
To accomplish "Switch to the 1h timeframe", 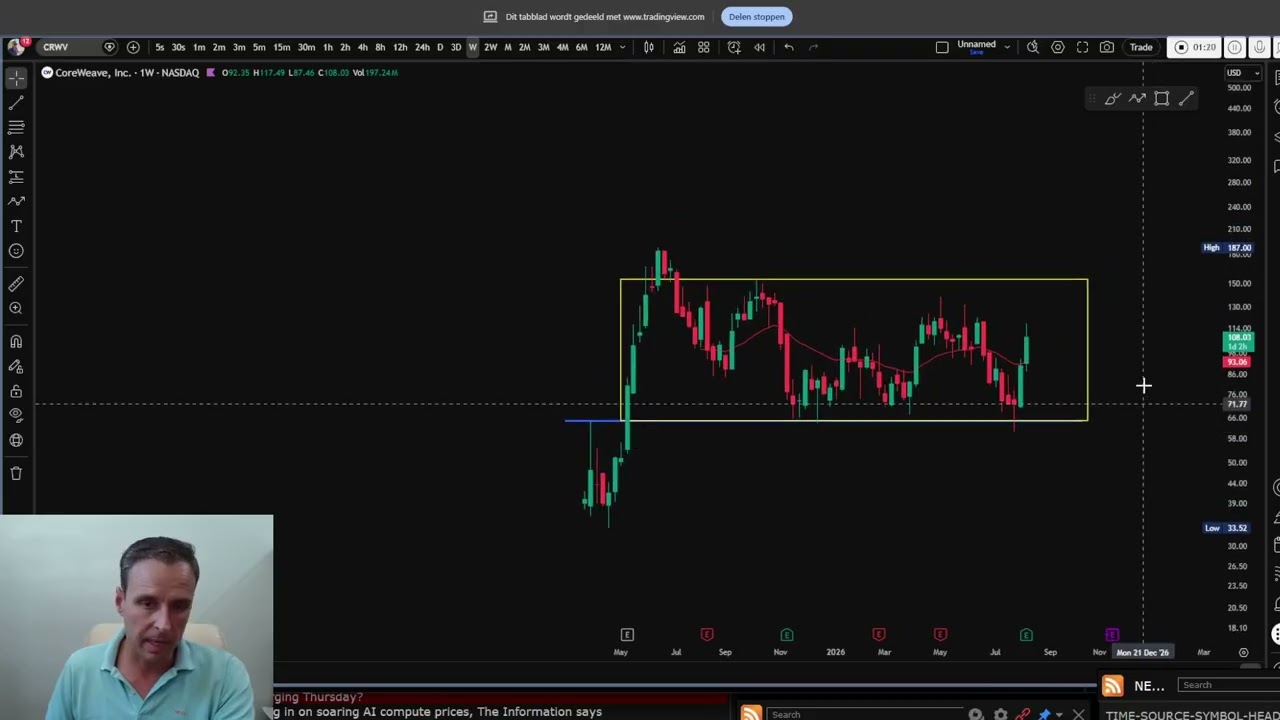I will pyautogui.click(x=328, y=47).
